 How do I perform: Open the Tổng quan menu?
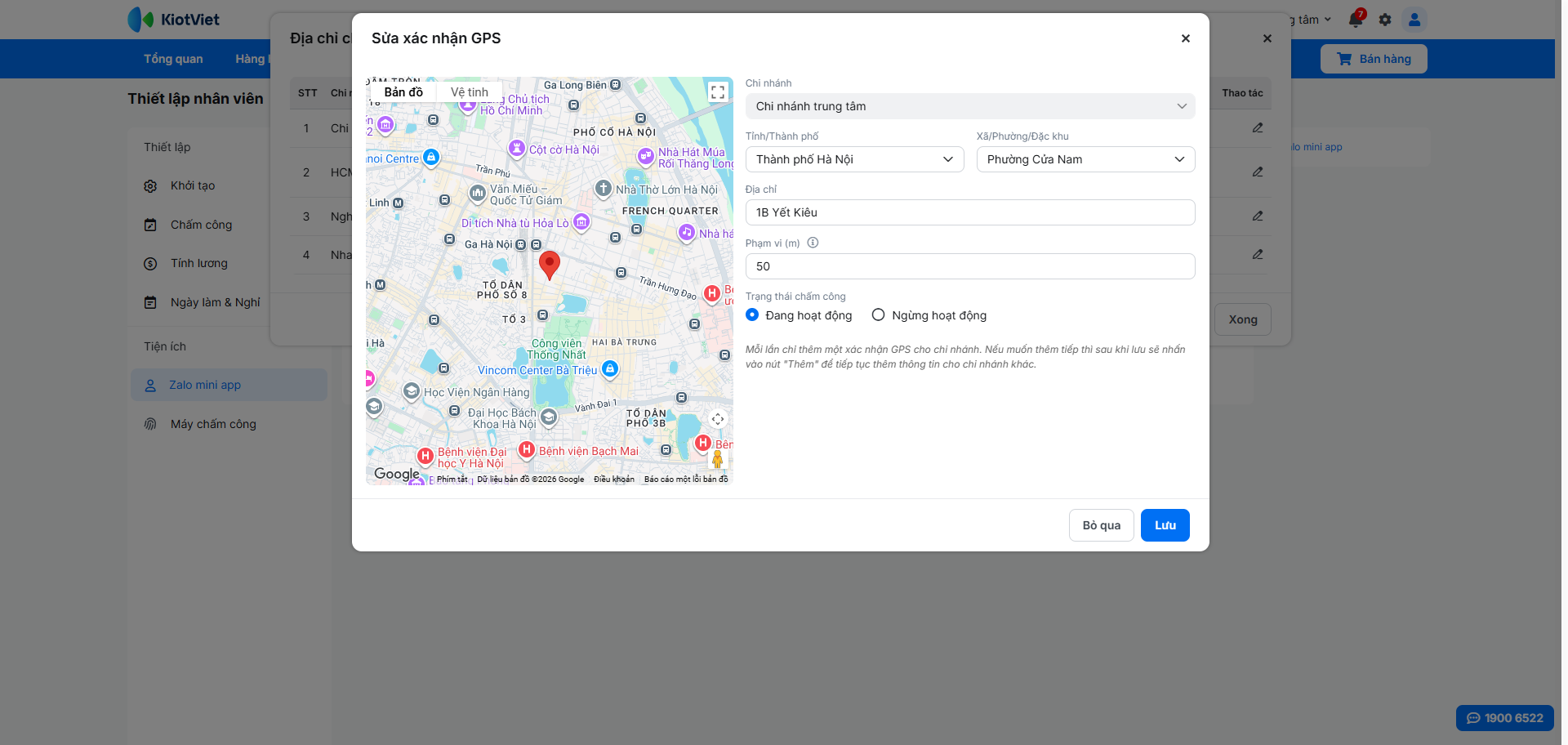point(173,59)
